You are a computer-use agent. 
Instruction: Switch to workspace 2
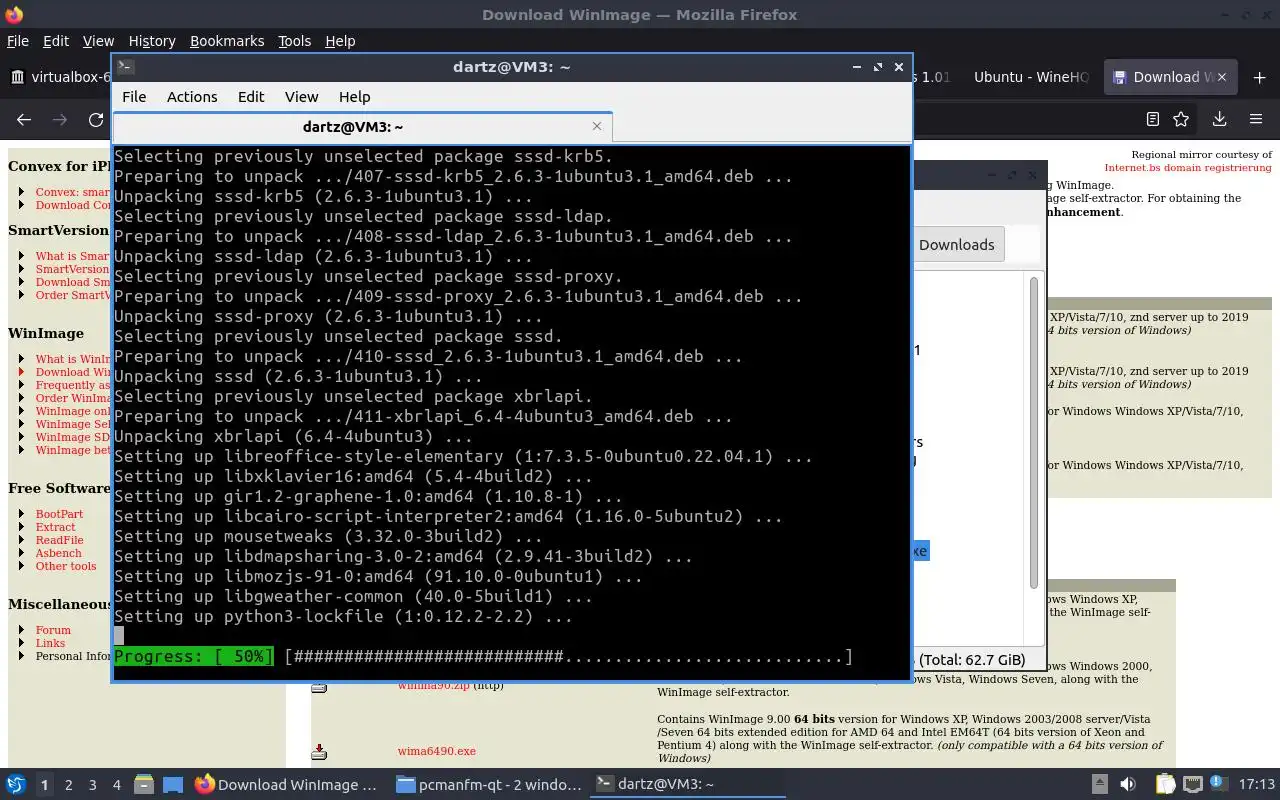click(68, 784)
